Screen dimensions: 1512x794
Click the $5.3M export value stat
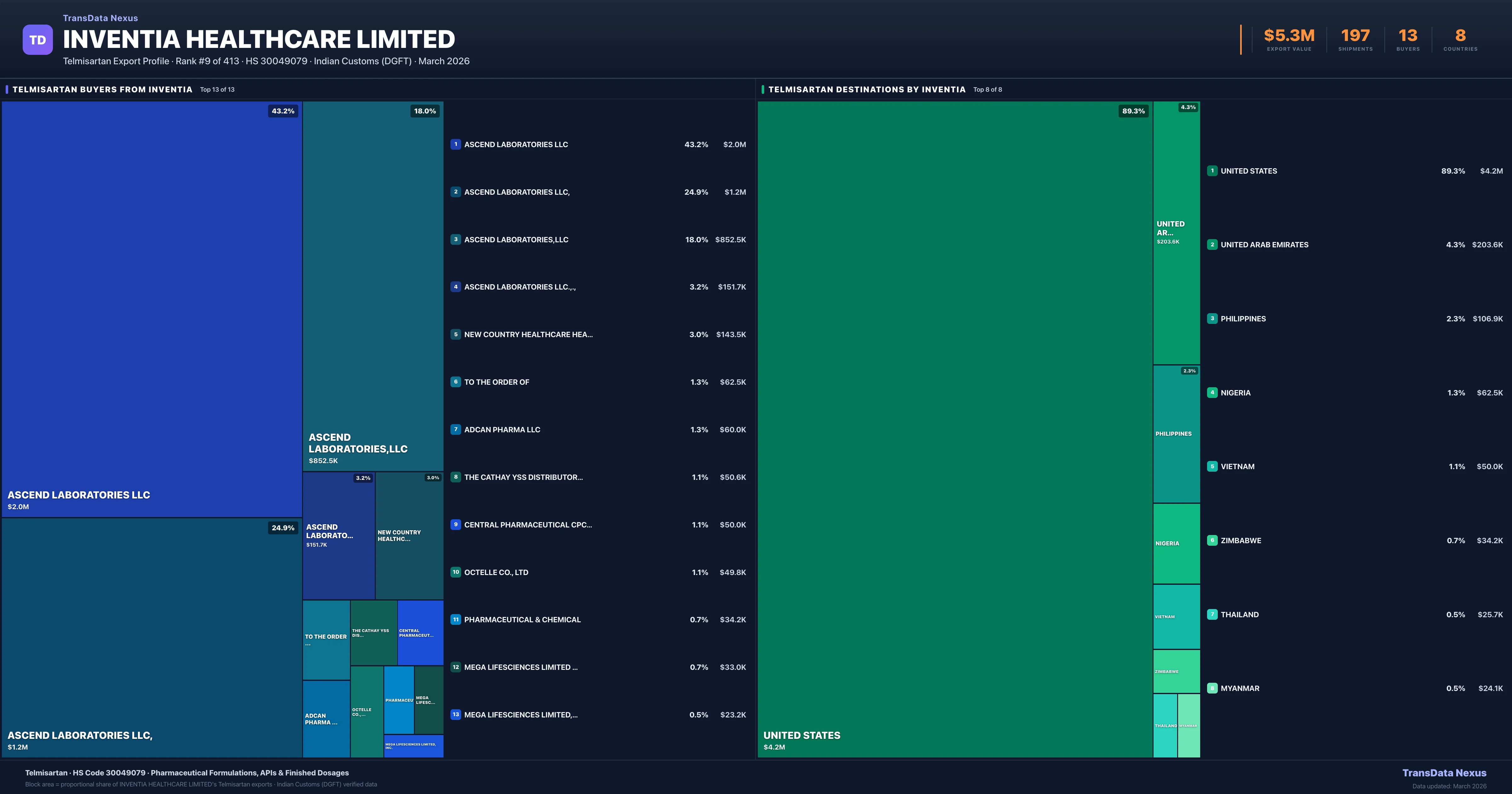pyautogui.click(x=1289, y=37)
